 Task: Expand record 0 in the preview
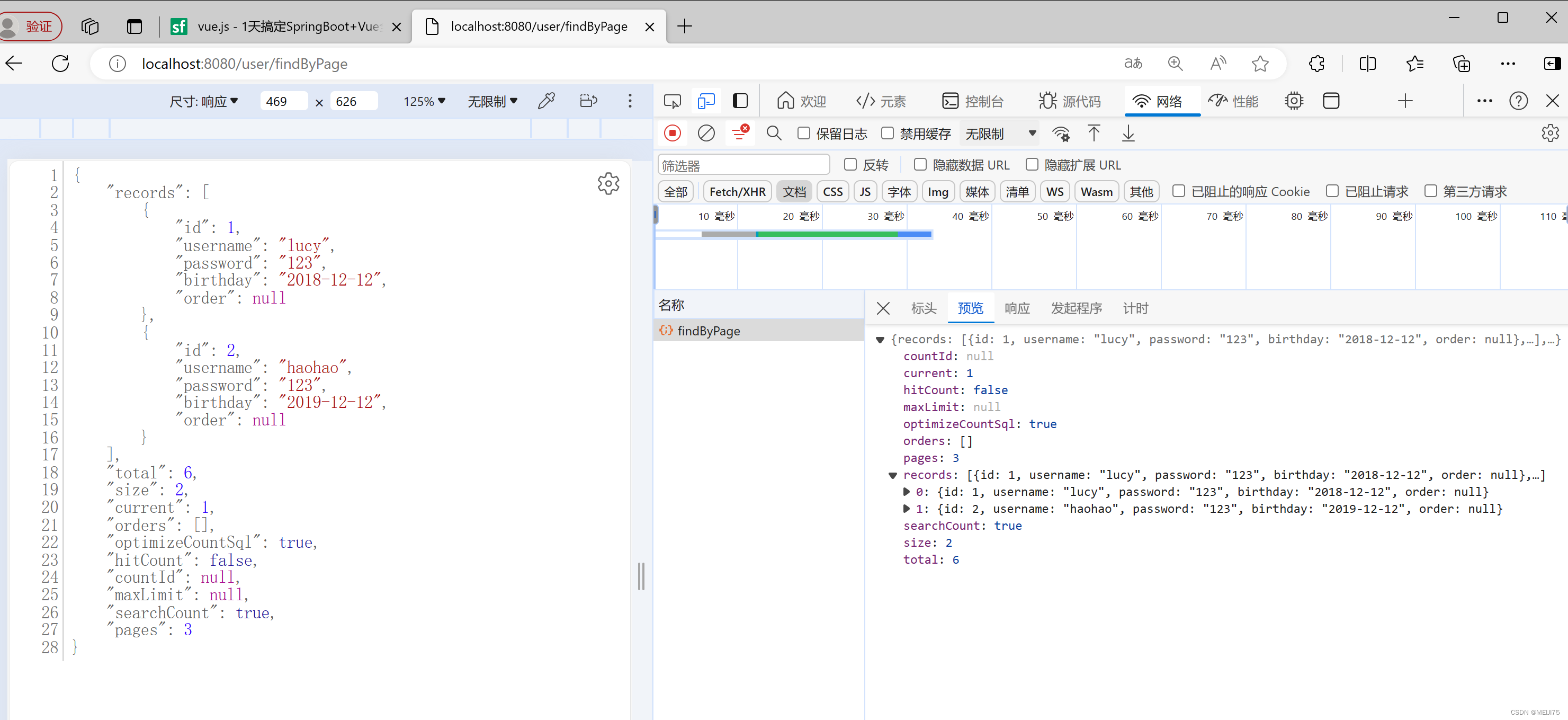(x=906, y=492)
